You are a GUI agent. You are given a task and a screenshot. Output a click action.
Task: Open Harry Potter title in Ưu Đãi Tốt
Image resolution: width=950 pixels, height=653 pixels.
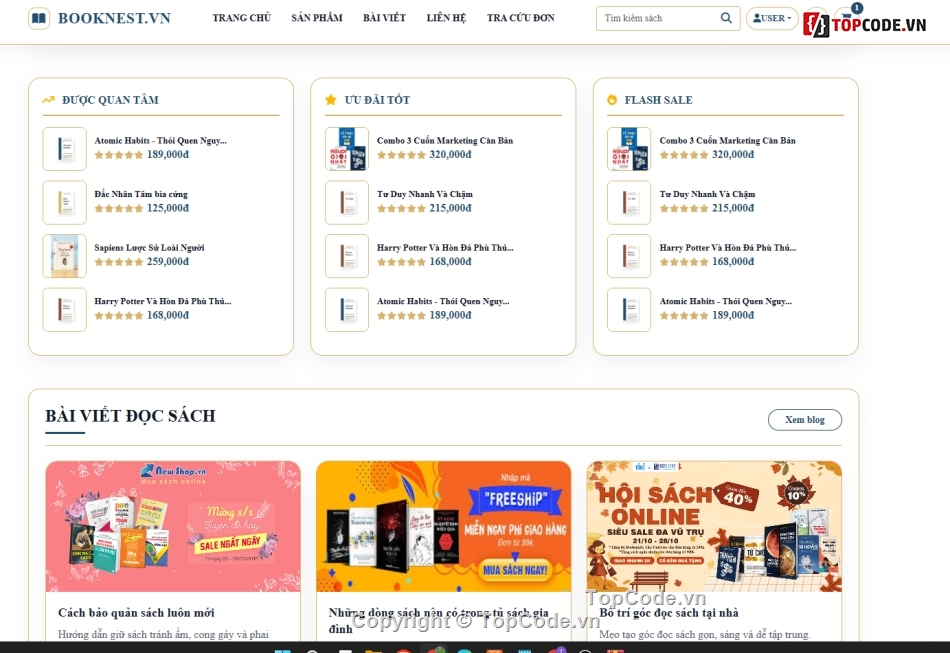point(445,248)
